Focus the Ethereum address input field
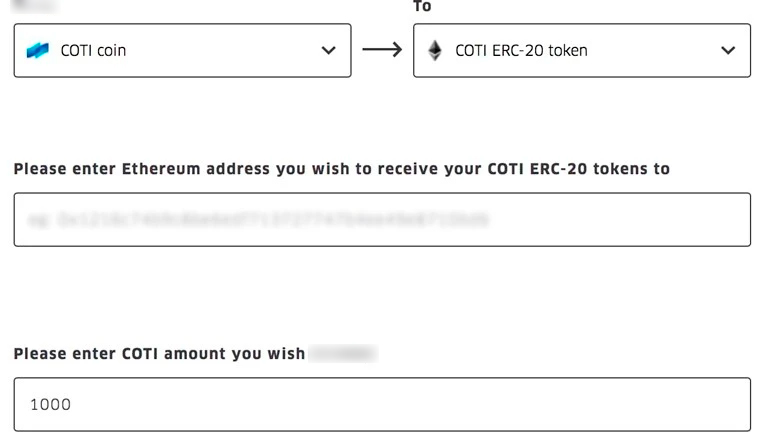The width and height of the screenshot is (775, 441). pos(381,219)
